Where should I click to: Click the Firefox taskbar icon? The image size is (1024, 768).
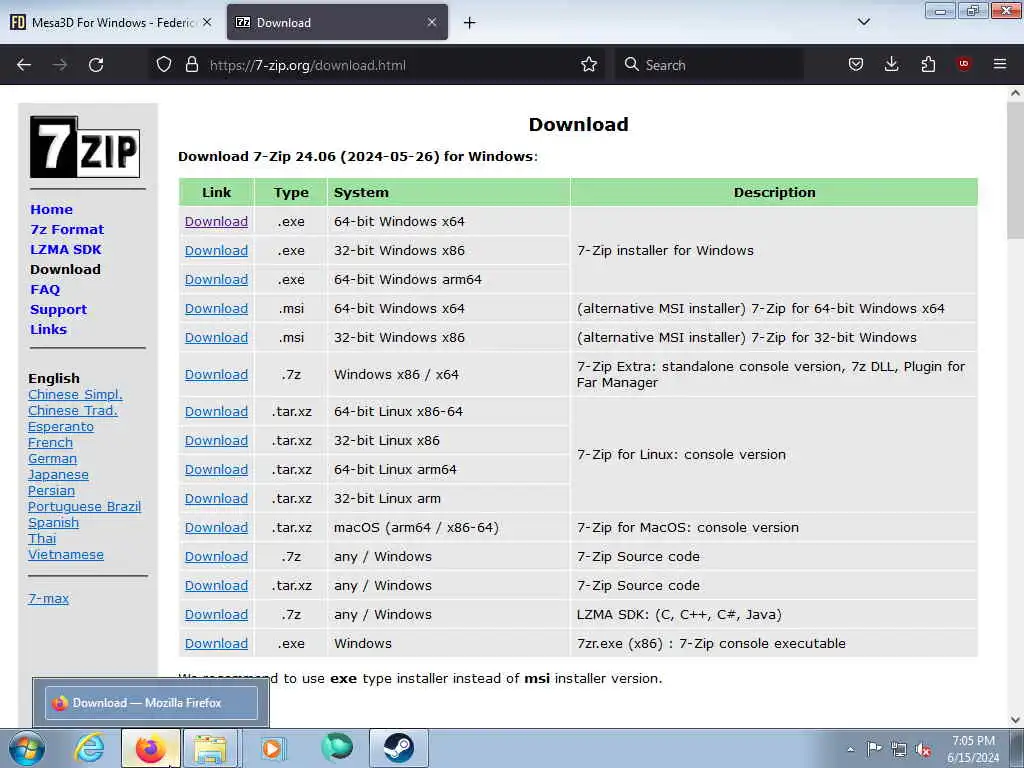click(x=150, y=748)
